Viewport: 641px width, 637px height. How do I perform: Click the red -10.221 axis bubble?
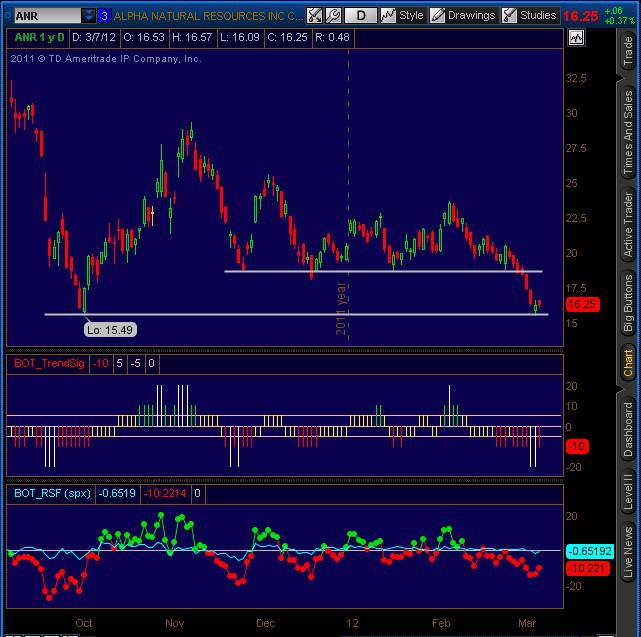(587, 568)
